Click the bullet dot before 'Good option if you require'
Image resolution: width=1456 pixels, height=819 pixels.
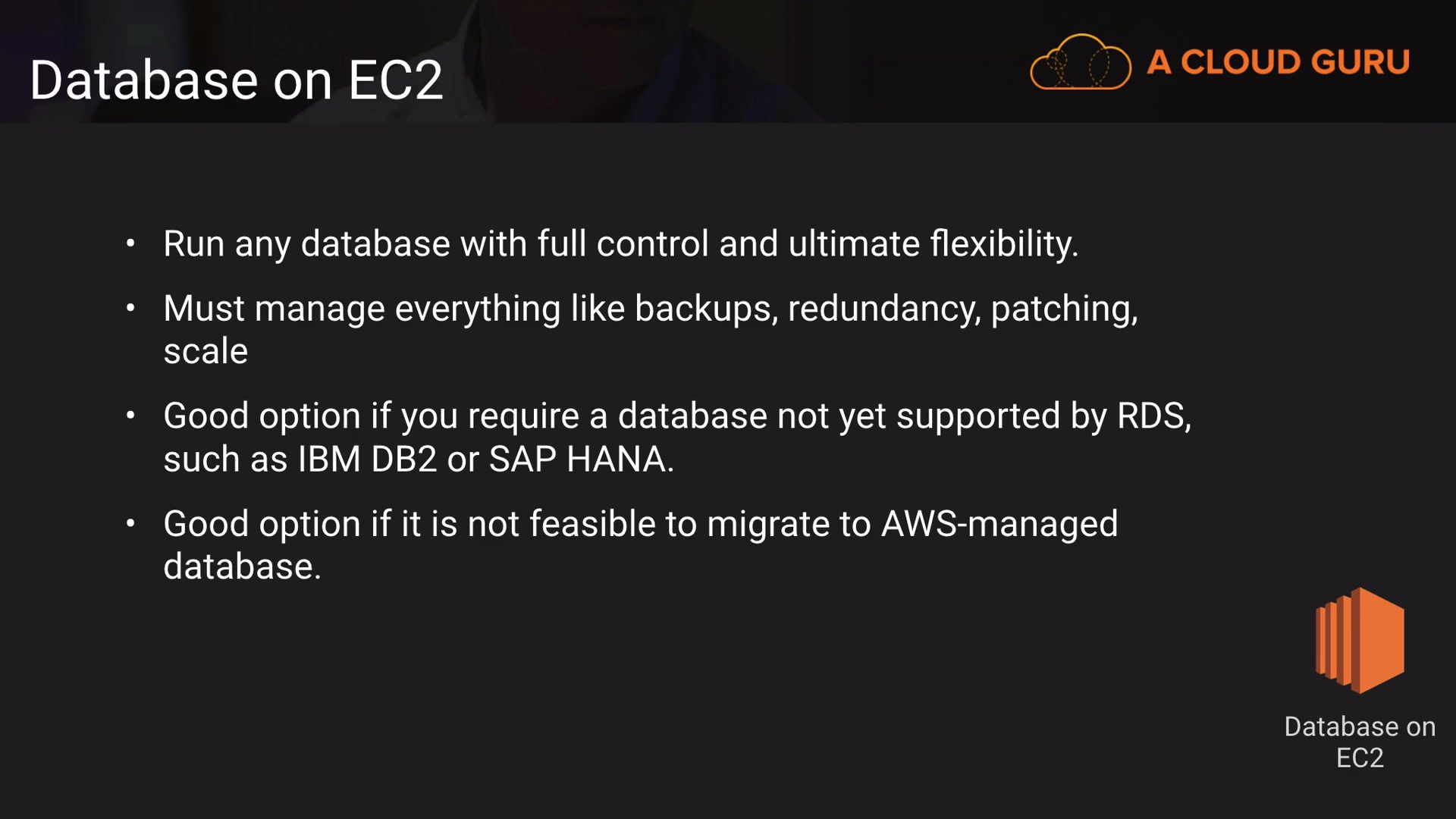[130, 416]
